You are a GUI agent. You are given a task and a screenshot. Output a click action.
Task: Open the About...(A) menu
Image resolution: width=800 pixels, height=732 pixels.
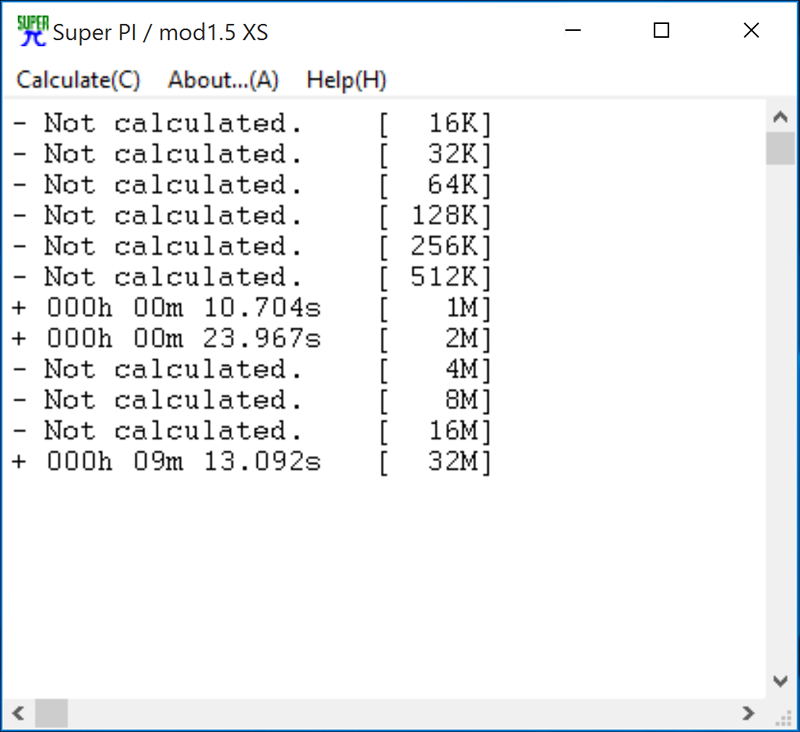[x=223, y=80]
